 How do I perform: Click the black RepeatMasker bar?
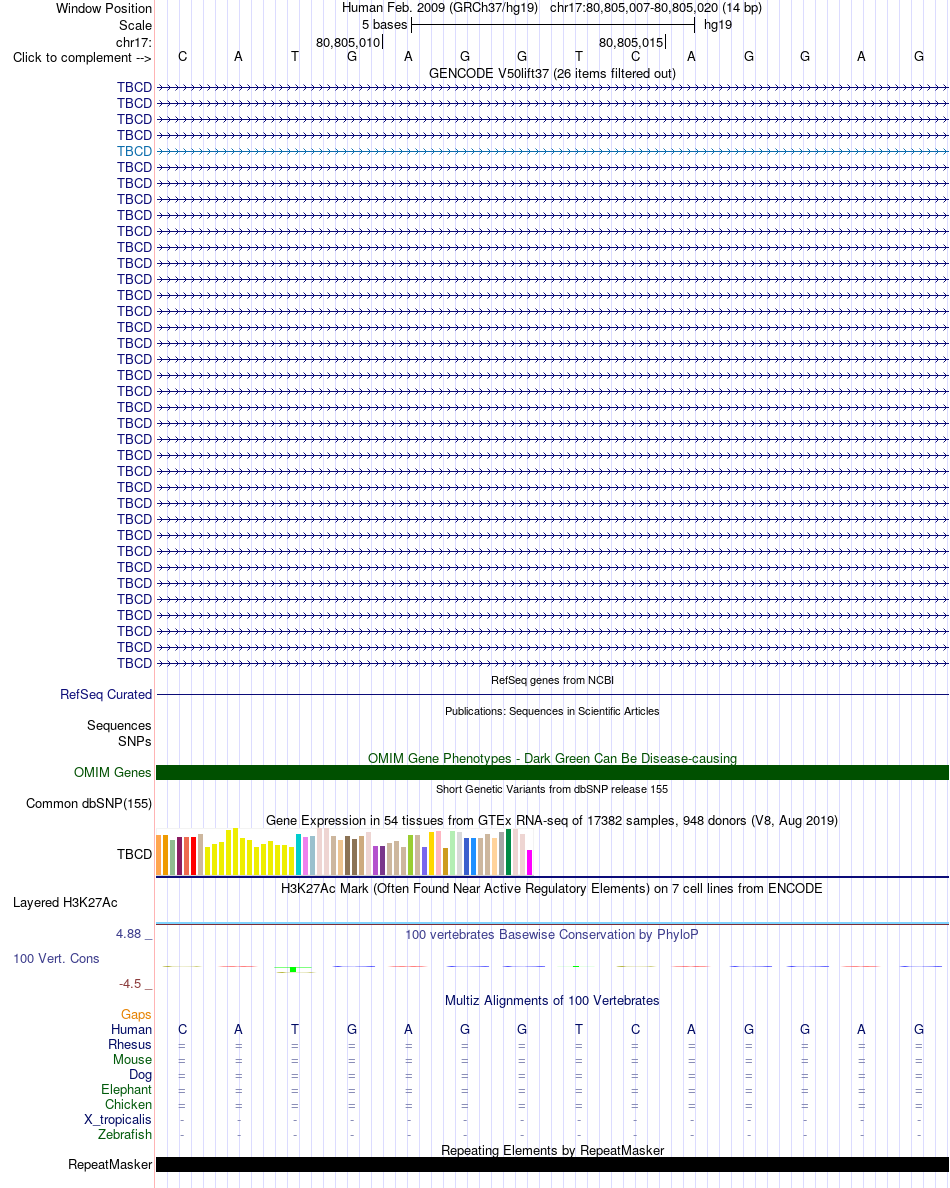pos(552,1165)
